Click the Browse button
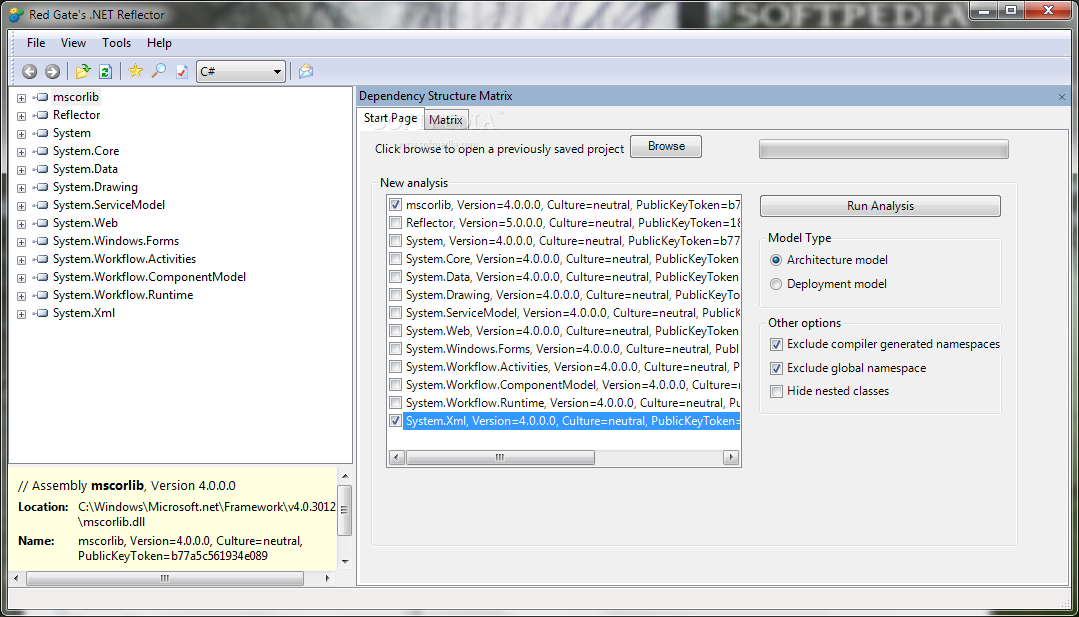This screenshot has height=617, width=1079. tap(666, 147)
